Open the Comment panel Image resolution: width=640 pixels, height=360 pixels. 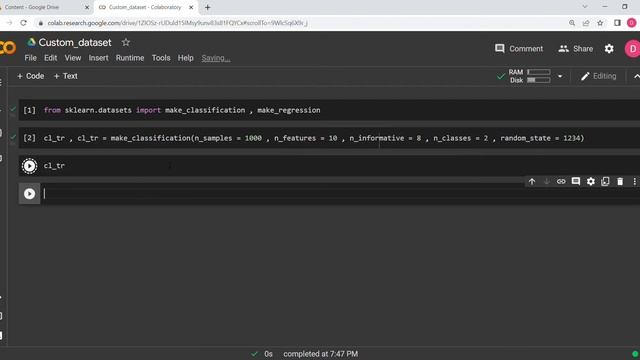[519, 49]
